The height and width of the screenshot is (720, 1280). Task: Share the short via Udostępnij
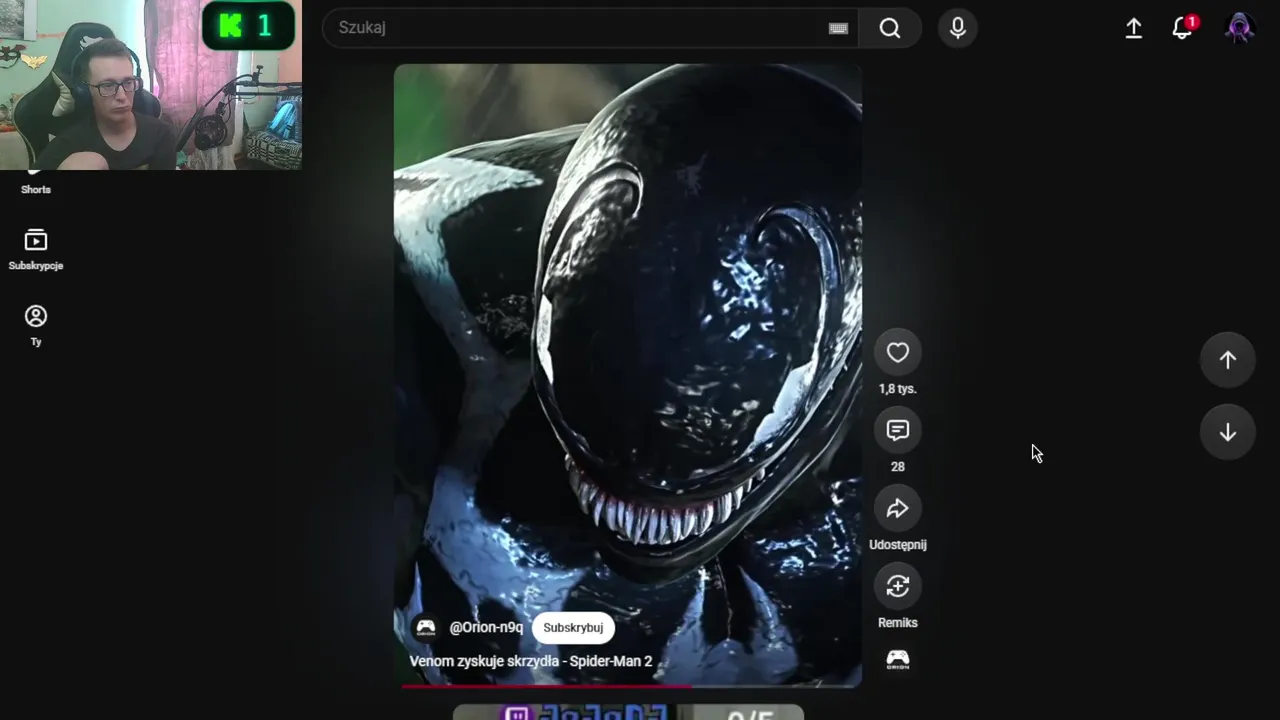[898, 508]
